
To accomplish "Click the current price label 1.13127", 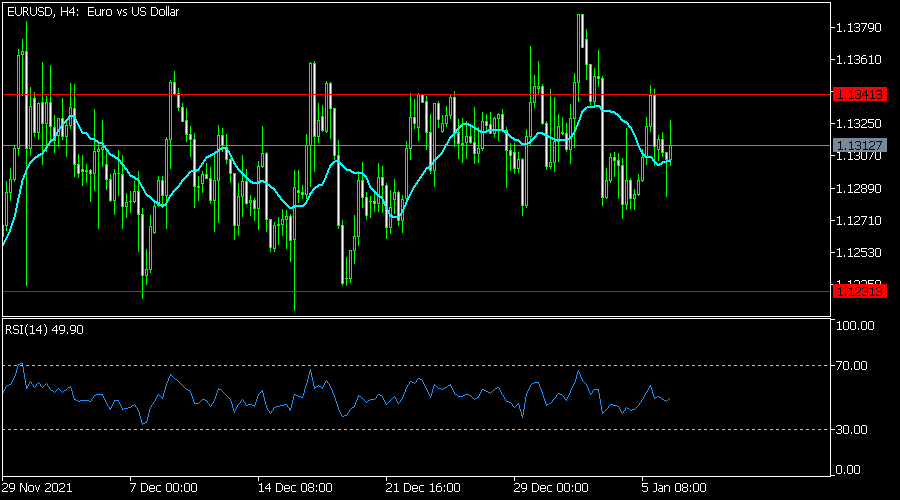I will coord(859,145).
